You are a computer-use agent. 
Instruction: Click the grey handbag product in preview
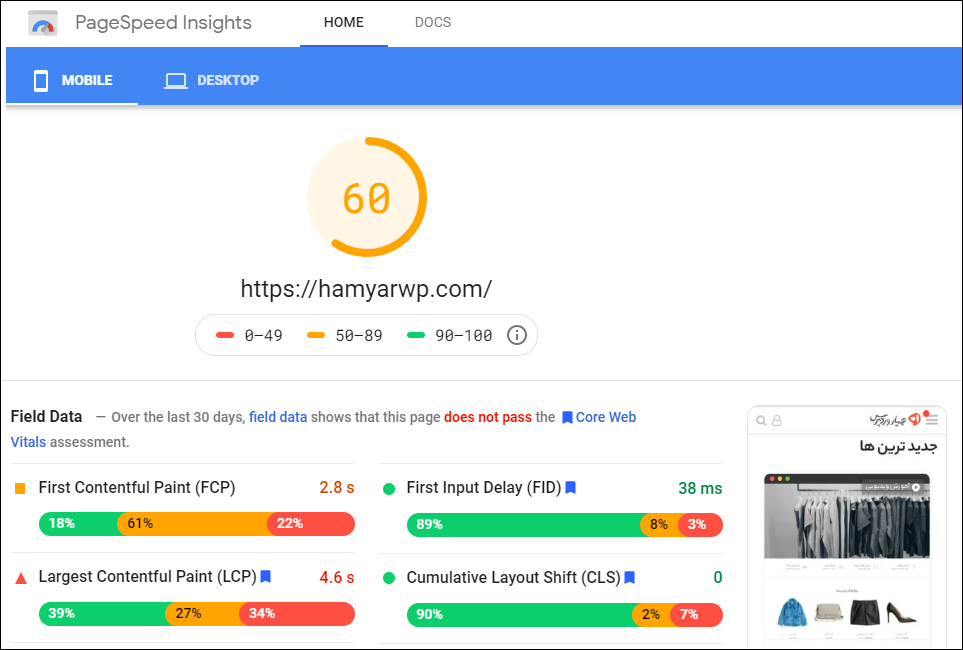click(828, 613)
